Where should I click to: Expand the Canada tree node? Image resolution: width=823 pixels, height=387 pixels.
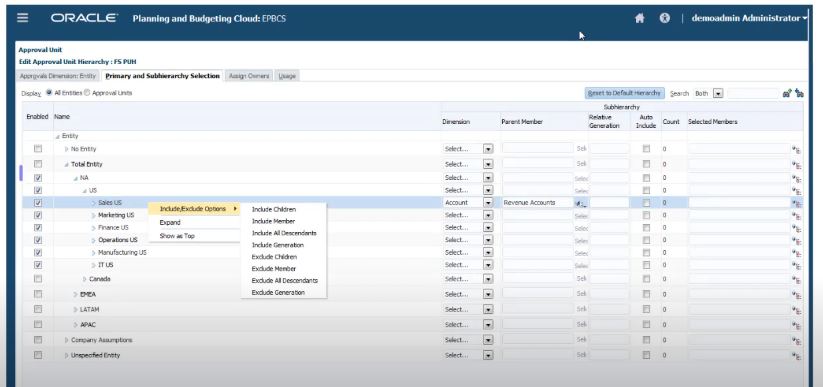pos(85,279)
